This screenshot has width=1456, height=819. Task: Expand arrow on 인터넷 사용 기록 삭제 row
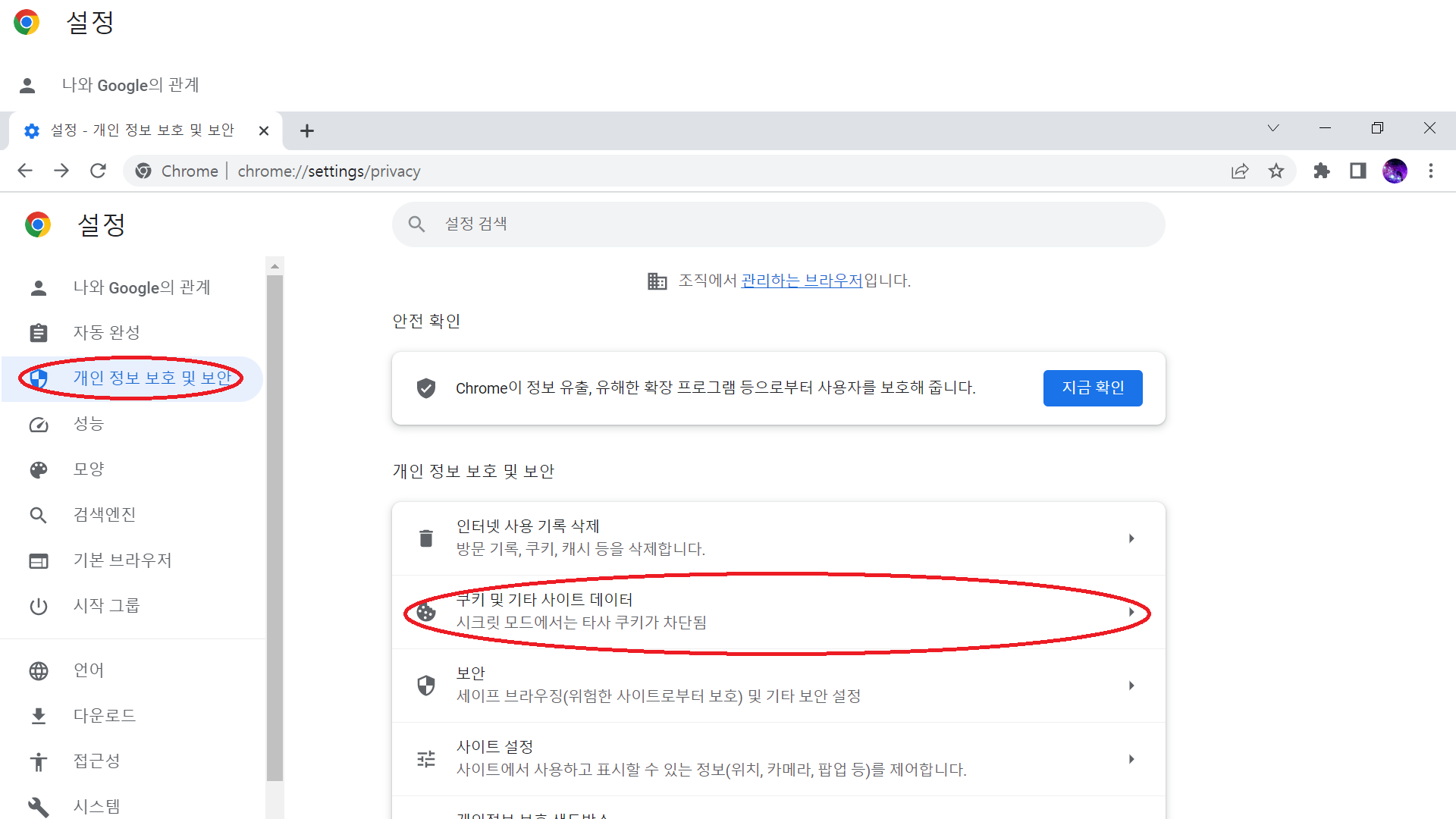[1131, 538]
